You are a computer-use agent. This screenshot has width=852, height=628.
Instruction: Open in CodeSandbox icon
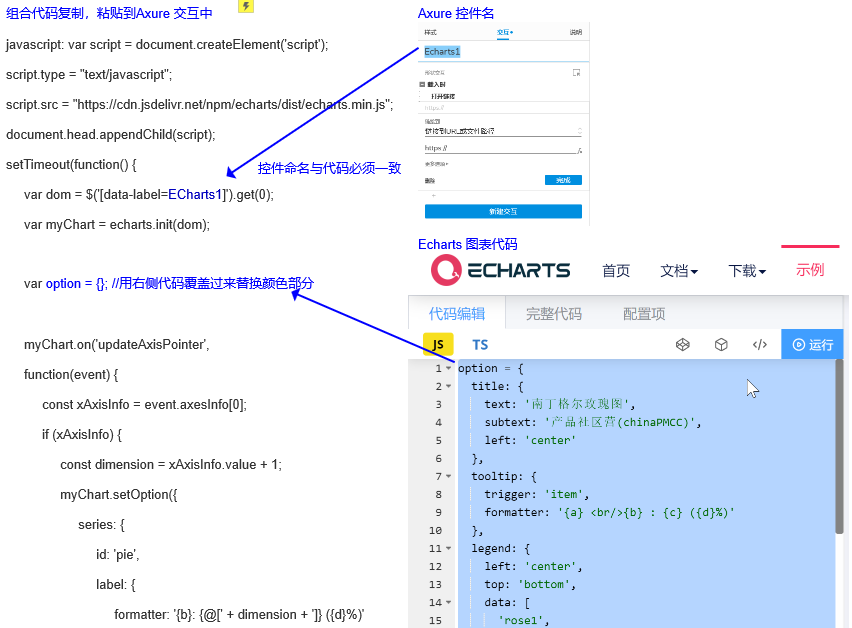(682, 345)
